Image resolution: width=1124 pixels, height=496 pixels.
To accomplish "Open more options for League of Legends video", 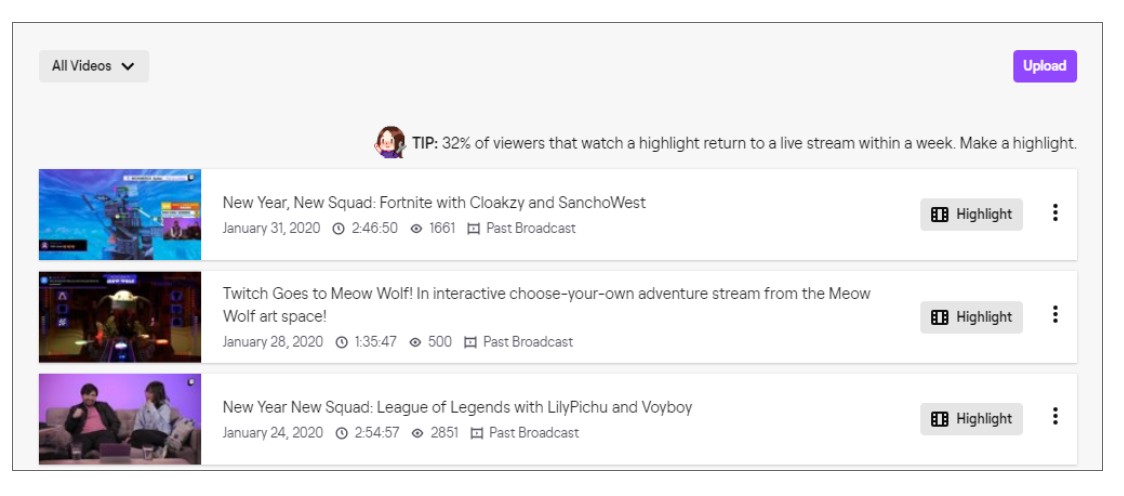I will 1054,416.
